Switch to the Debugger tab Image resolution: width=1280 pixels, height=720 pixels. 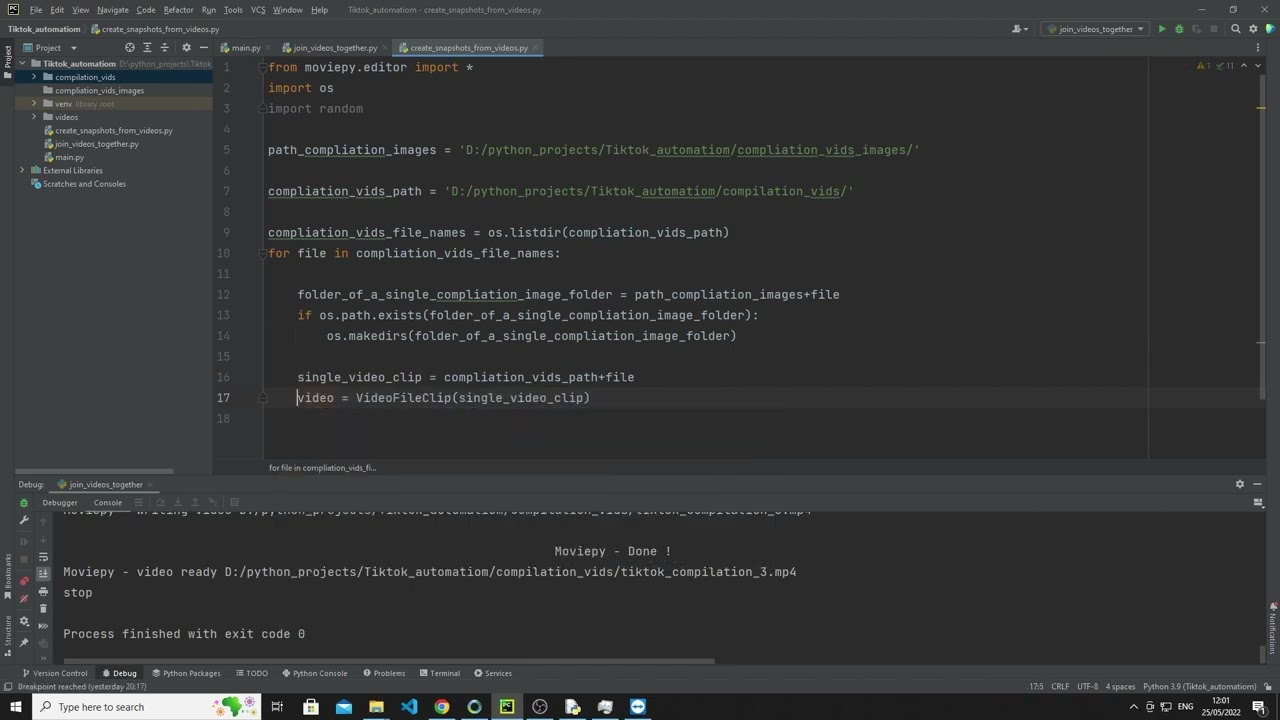60,503
